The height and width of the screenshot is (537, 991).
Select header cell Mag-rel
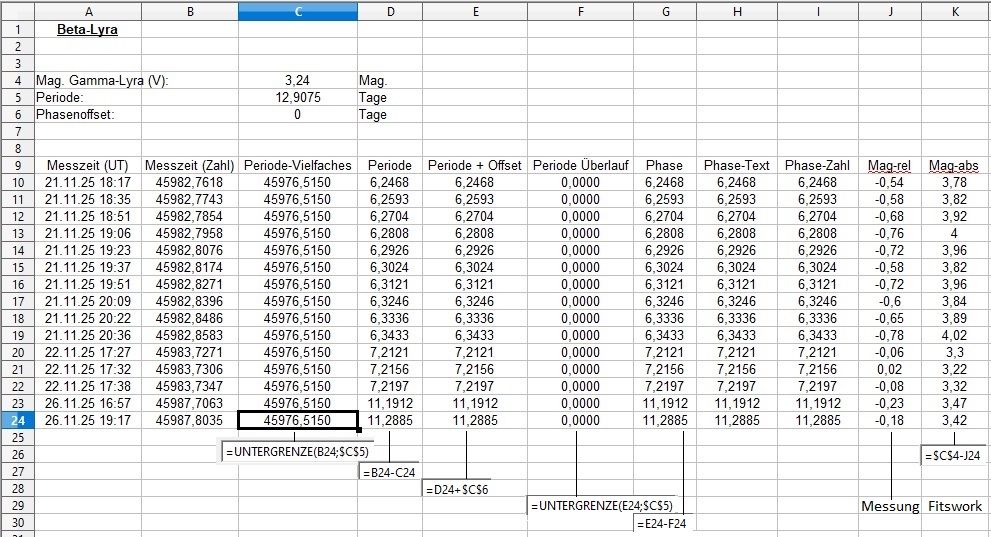pos(889,166)
